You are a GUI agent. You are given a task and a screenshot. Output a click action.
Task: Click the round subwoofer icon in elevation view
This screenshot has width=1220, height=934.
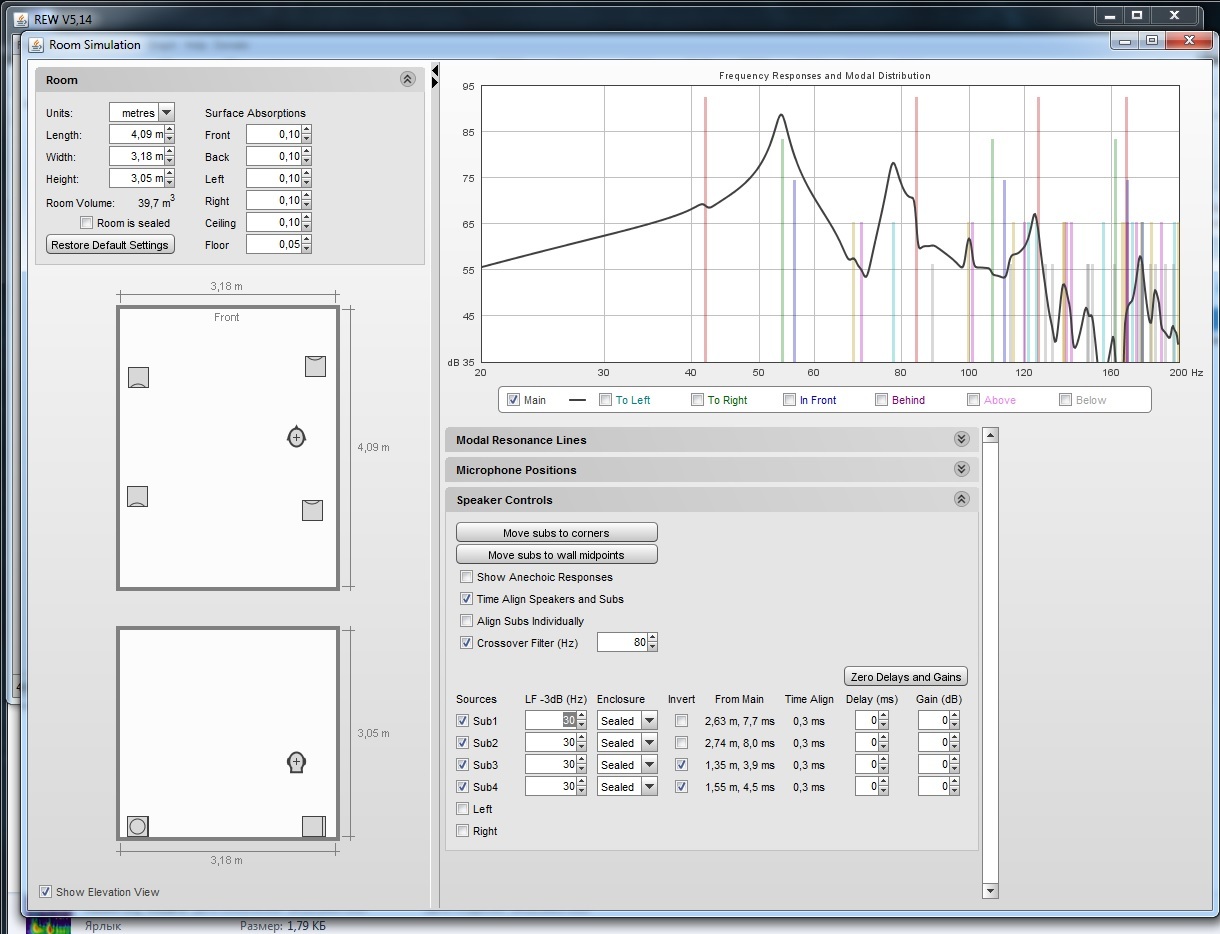click(x=138, y=826)
